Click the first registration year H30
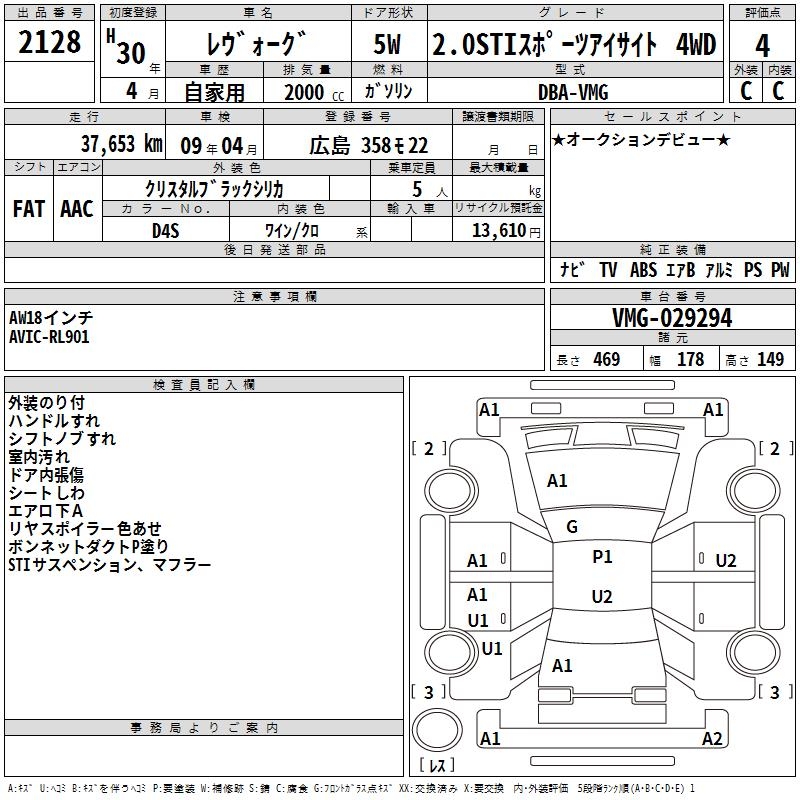 point(127,47)
